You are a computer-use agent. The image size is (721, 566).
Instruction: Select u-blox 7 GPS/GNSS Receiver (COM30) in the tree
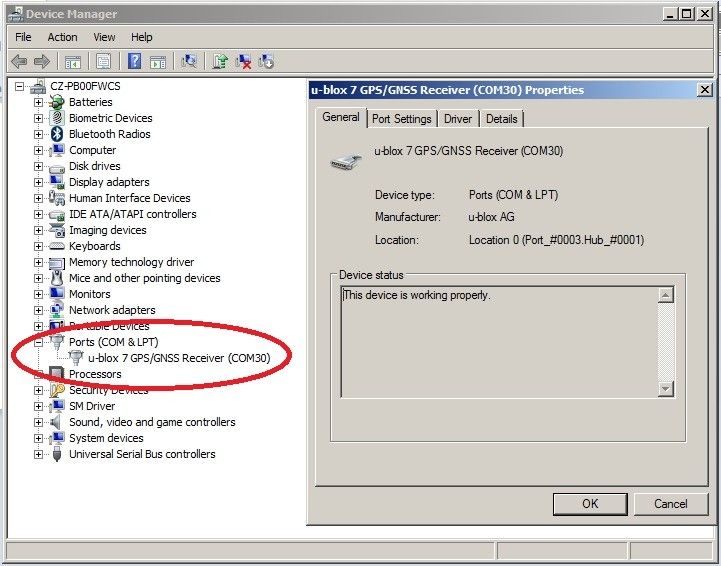click(x=179, y=358)
